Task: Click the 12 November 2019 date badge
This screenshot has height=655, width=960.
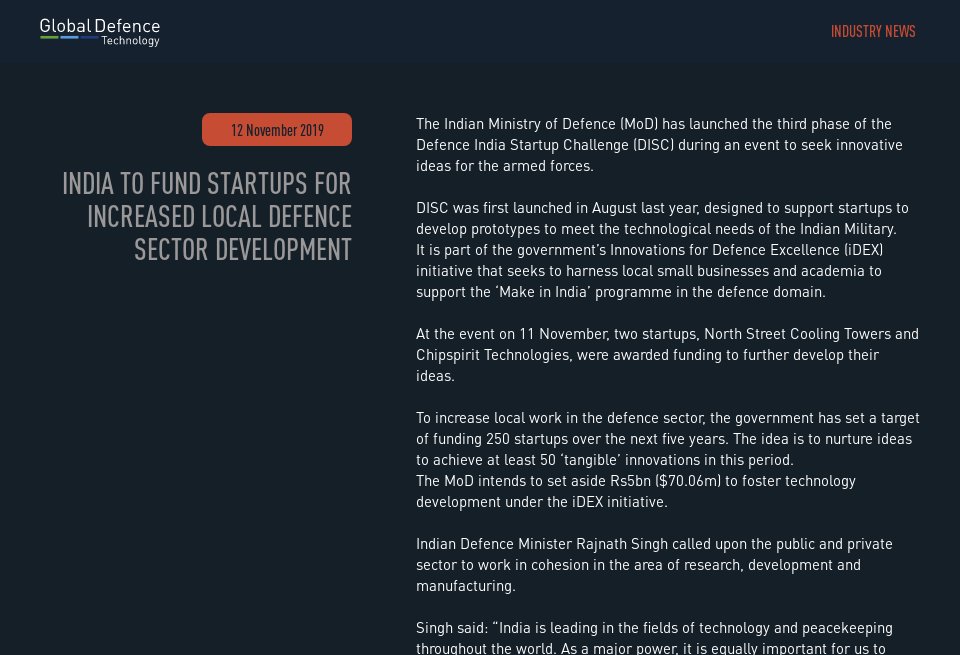Action: [x=277, y=130]
